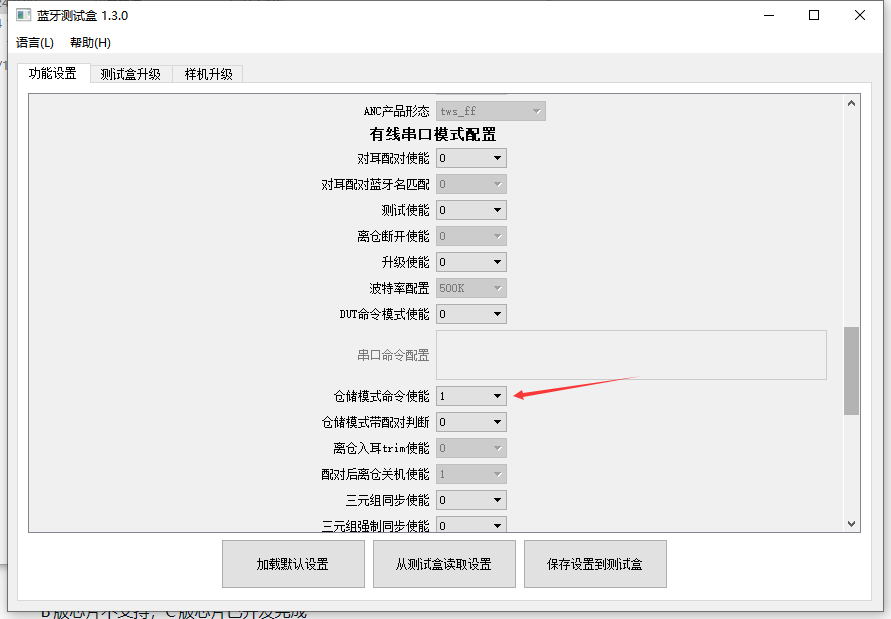Open the 升级使能 dropdown

click(x=471, y=262)
